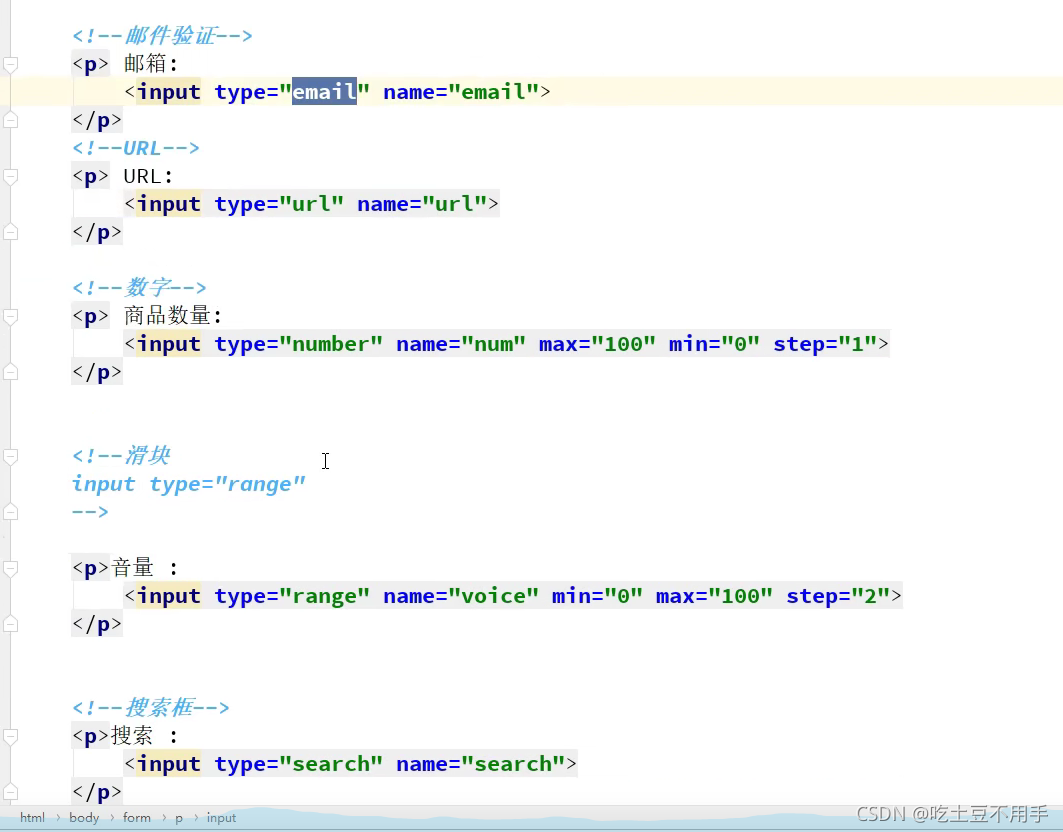Click the commented input type="range" line
1063x832 pixels.
(189, 484)
